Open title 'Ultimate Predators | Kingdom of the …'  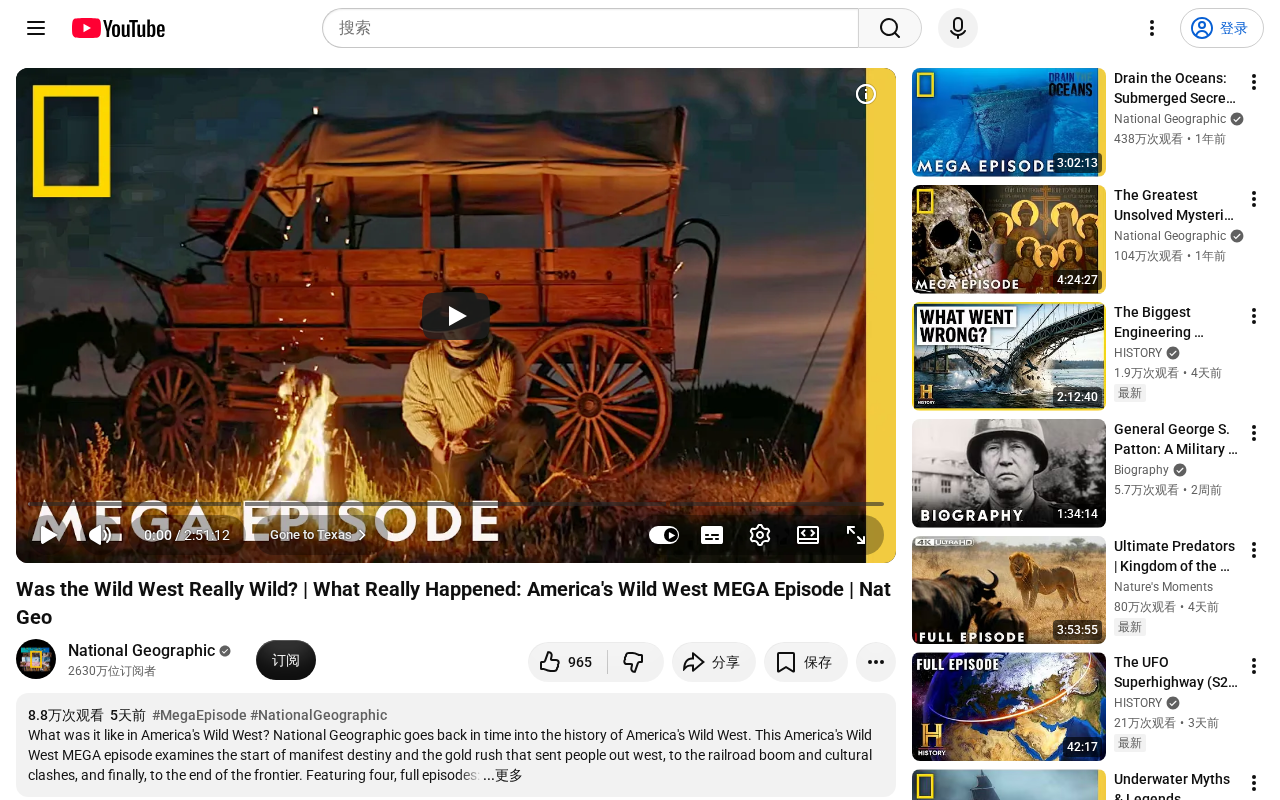point(1174,556)
